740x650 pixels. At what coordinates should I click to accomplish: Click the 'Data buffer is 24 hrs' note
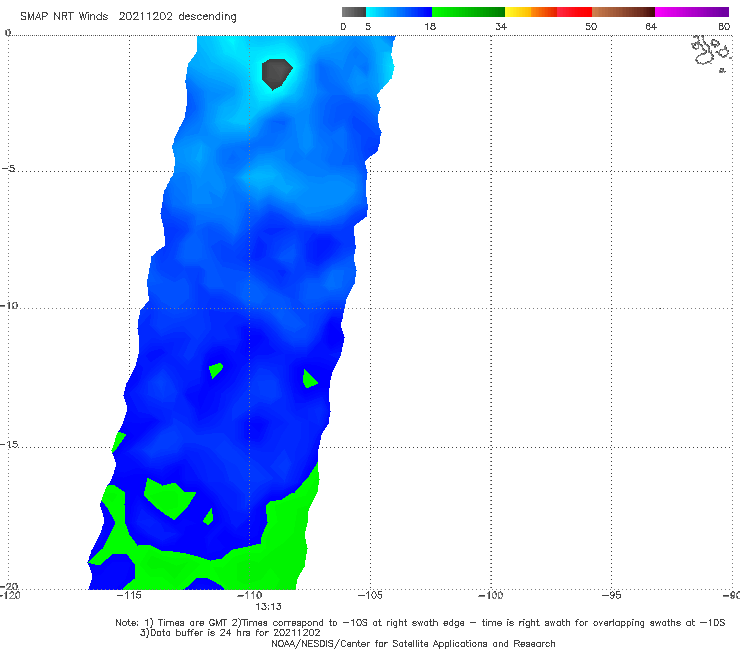point(230,633)
